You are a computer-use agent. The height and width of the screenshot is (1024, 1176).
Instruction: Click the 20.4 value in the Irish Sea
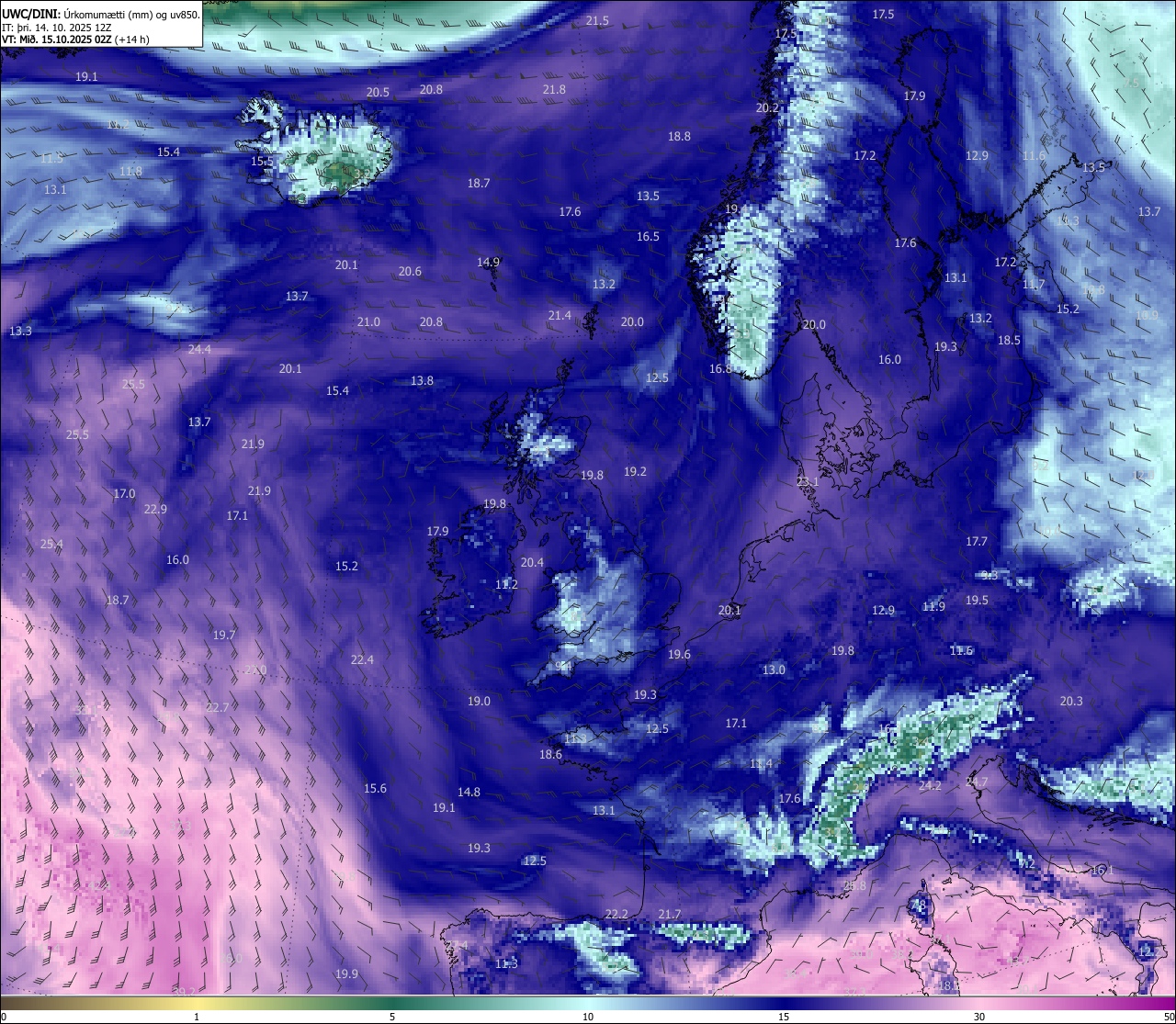point(532,562)
